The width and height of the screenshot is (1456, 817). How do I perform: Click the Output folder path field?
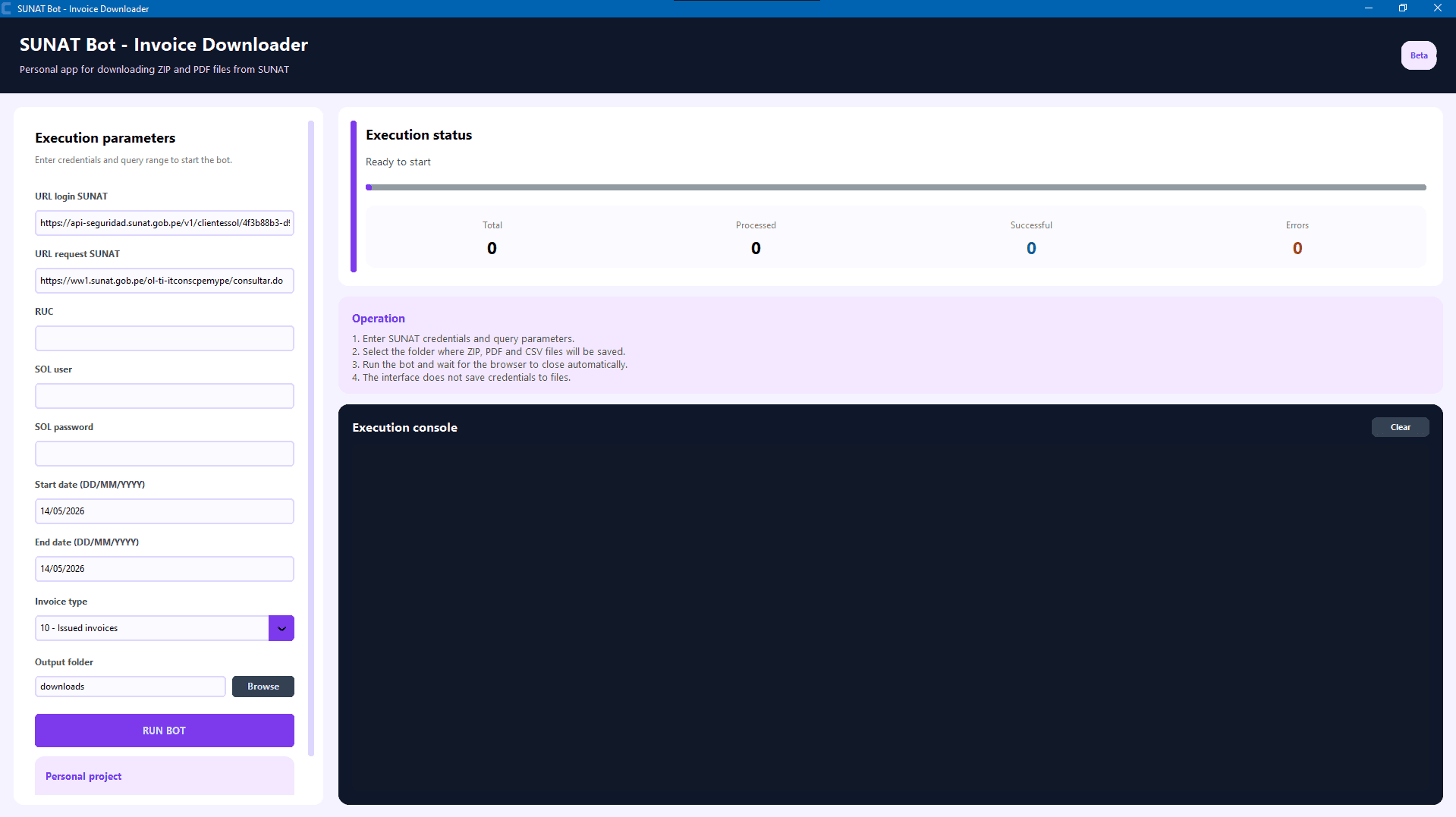(x=130, y=687)
